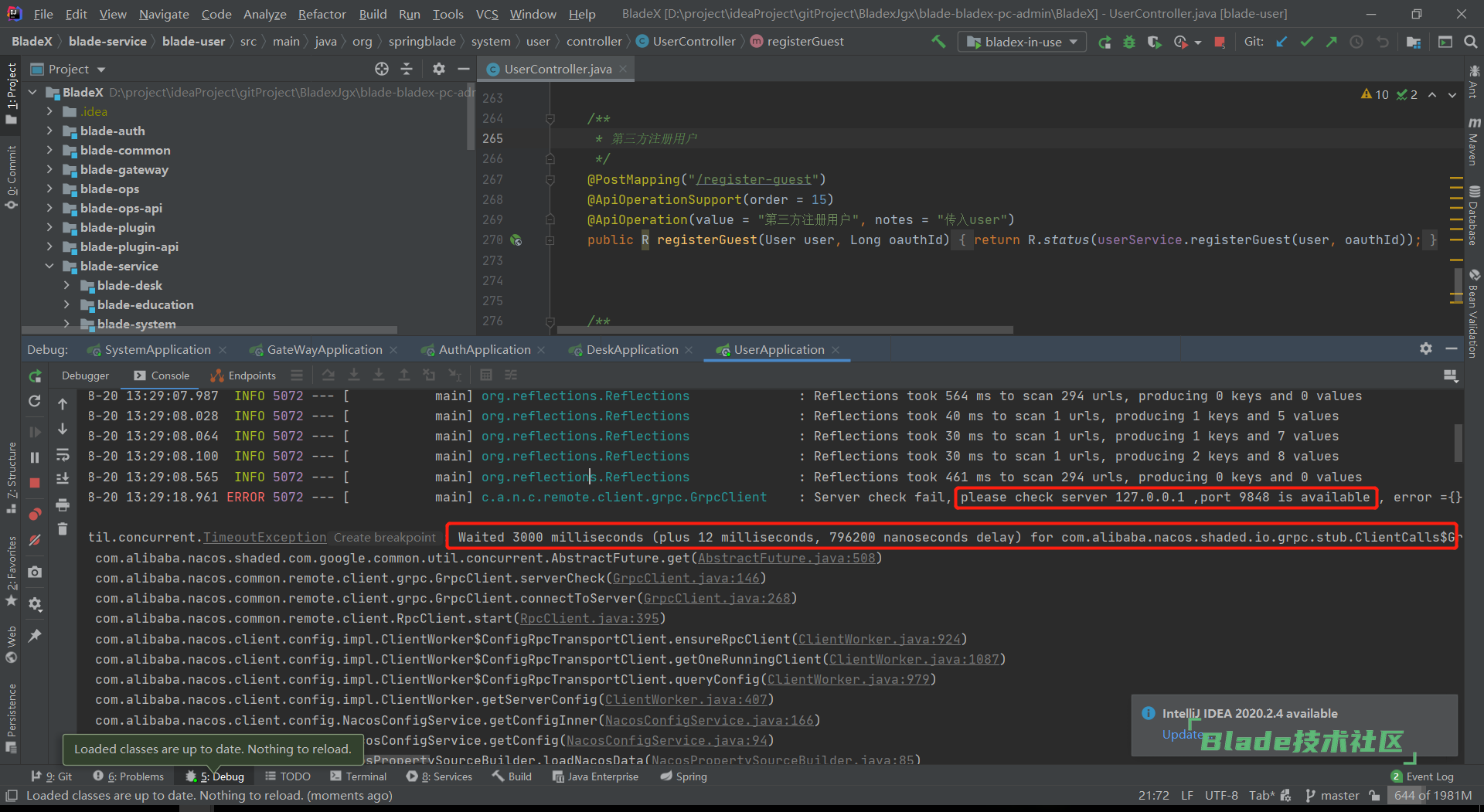
Task: Toggle the Bean Validation tool window
Action: point(1474,314)
